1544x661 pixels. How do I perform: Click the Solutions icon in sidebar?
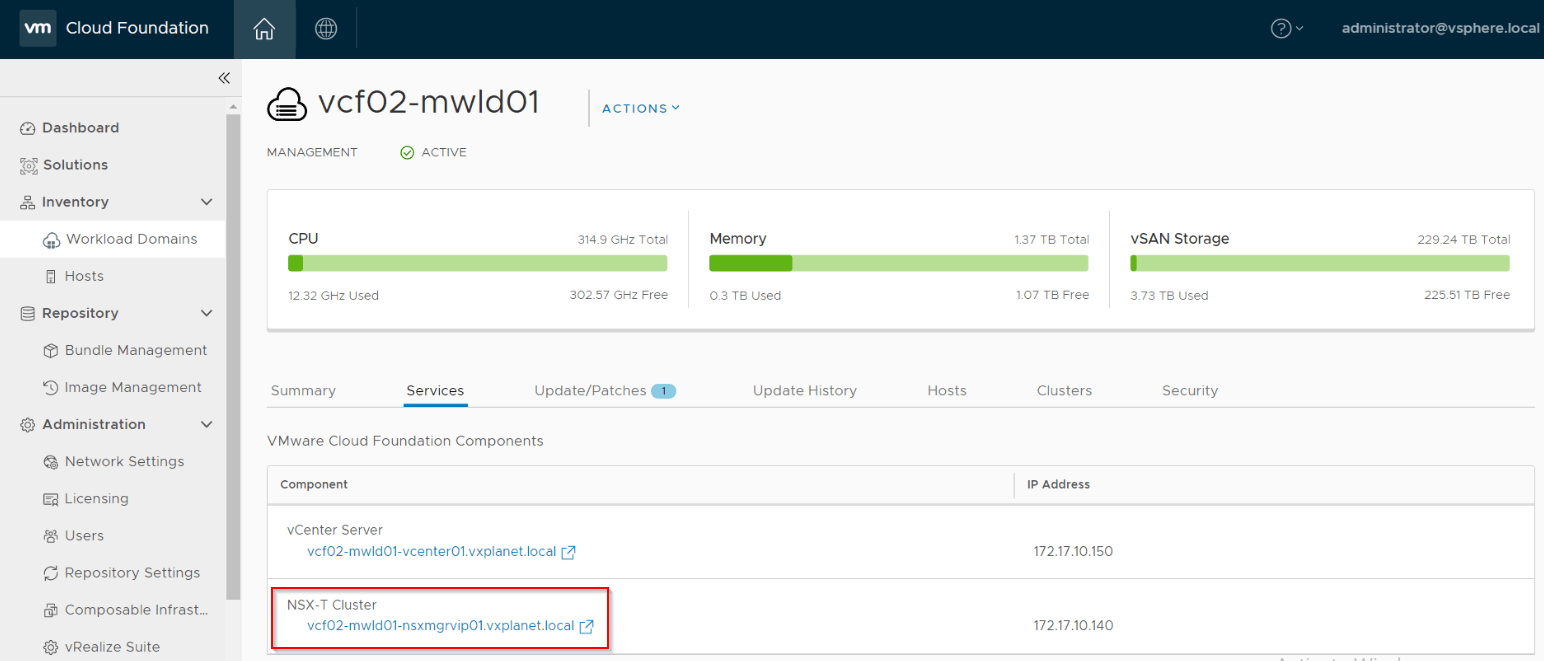coord(28,165)
